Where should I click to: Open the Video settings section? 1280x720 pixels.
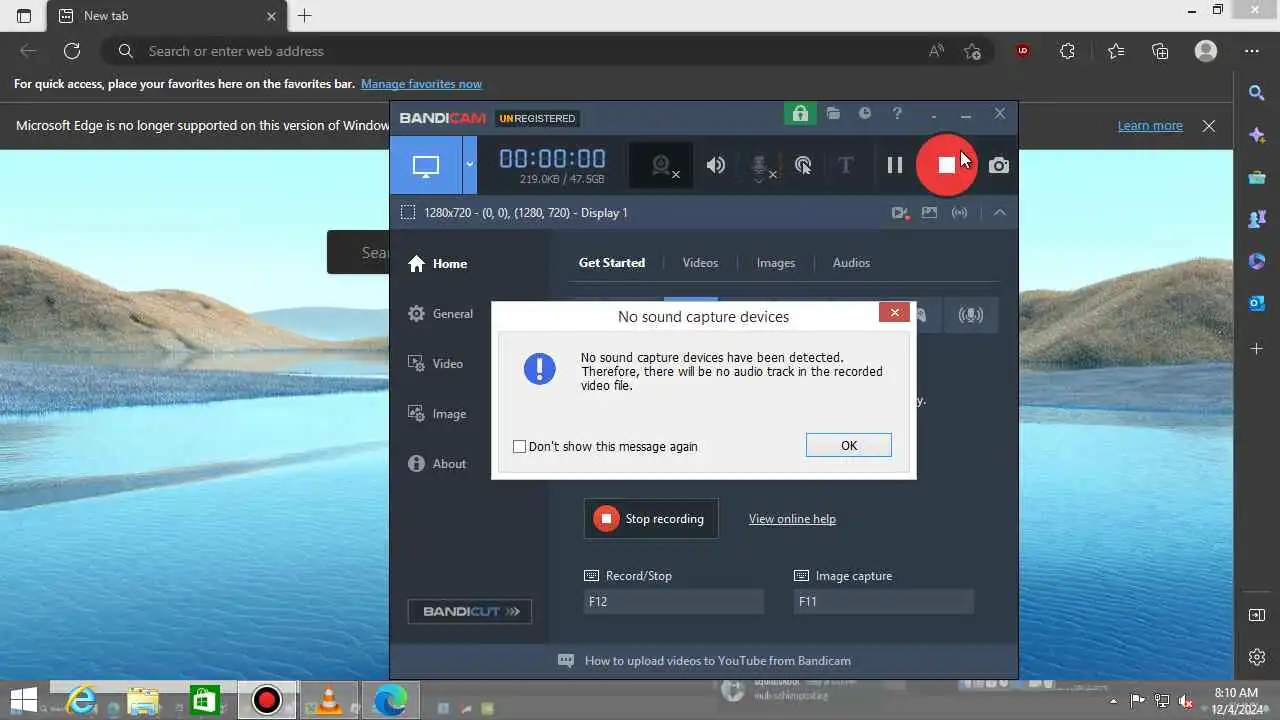click(435, 364)
